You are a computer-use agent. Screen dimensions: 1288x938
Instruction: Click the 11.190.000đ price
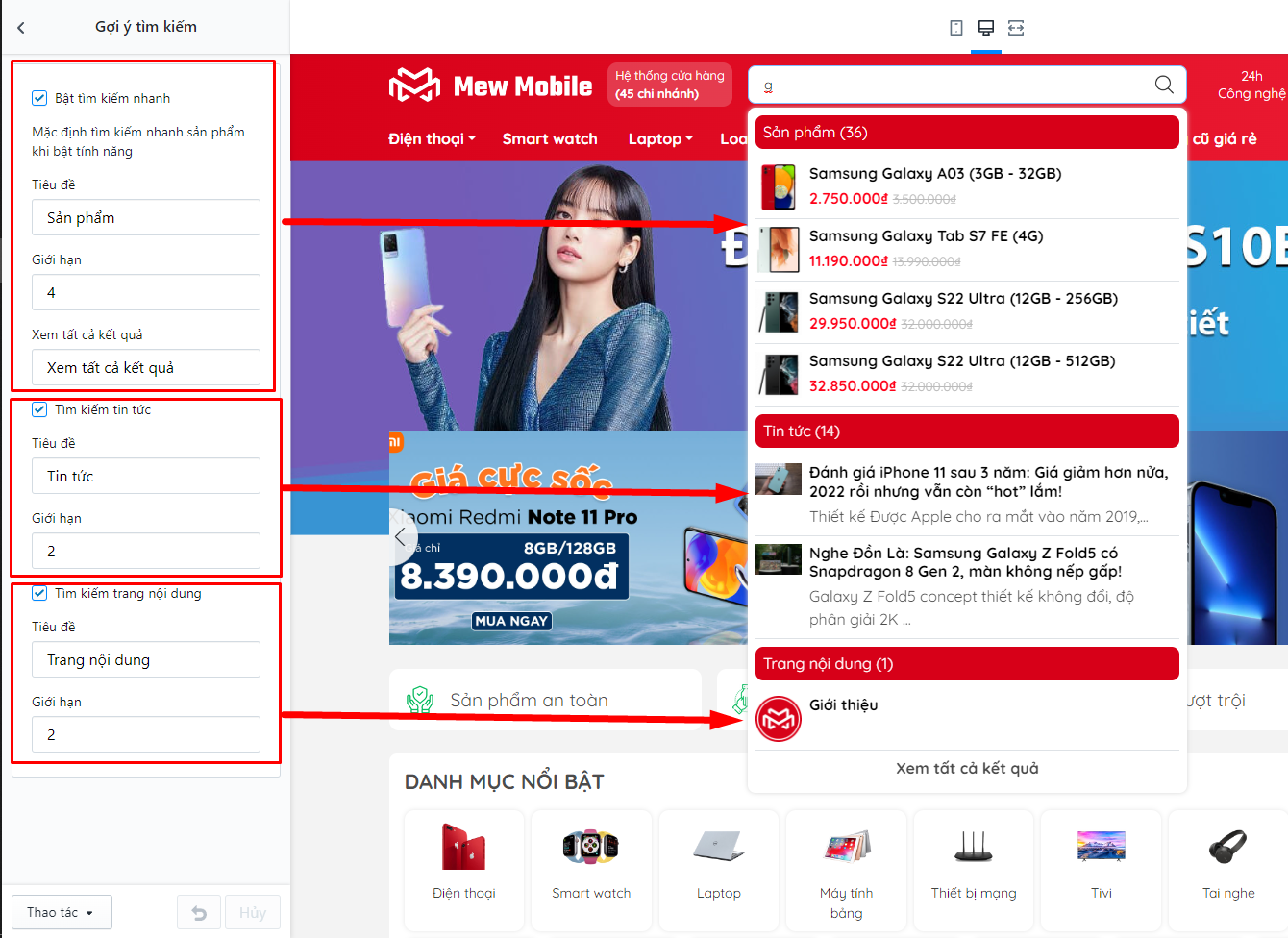point(849,260)
